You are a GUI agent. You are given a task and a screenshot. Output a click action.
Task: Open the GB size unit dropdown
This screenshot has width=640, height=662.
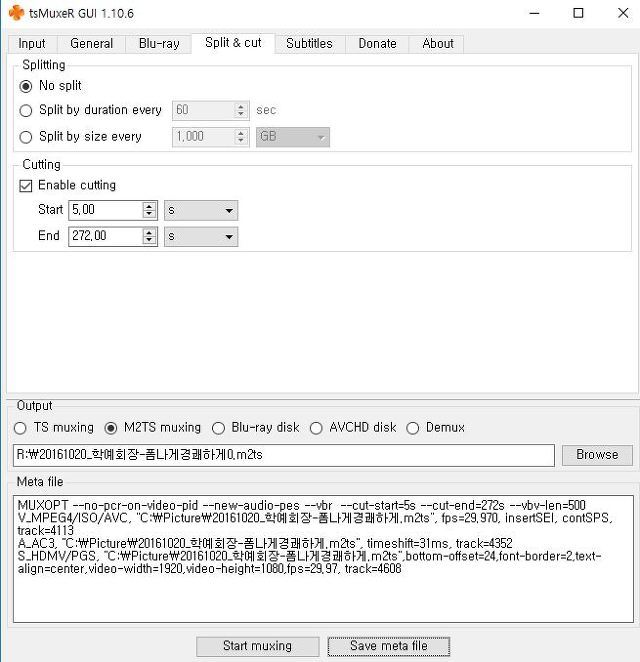pos(293,137)
